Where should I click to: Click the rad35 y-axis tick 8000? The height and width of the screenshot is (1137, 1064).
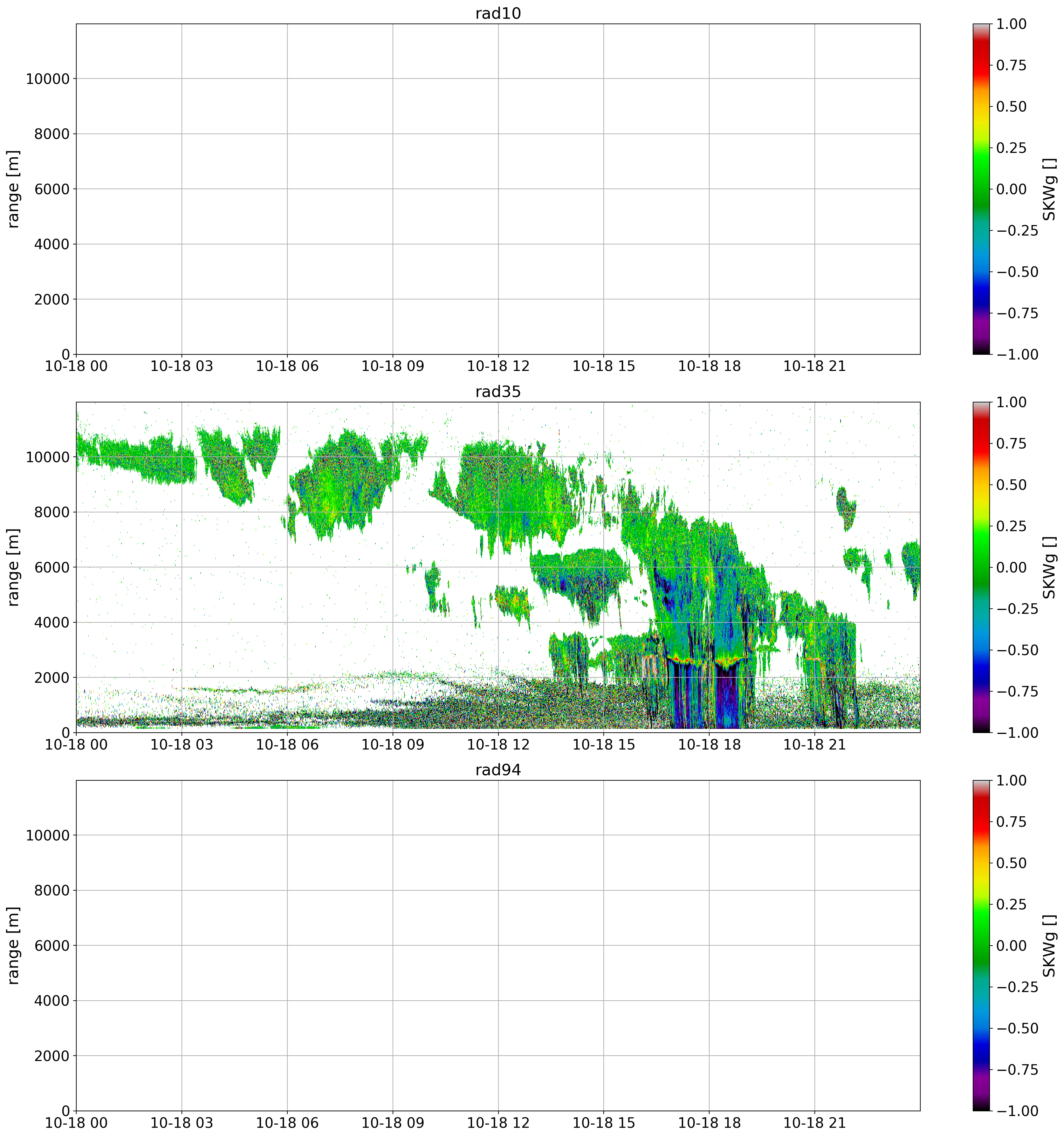tap(53, 512)
